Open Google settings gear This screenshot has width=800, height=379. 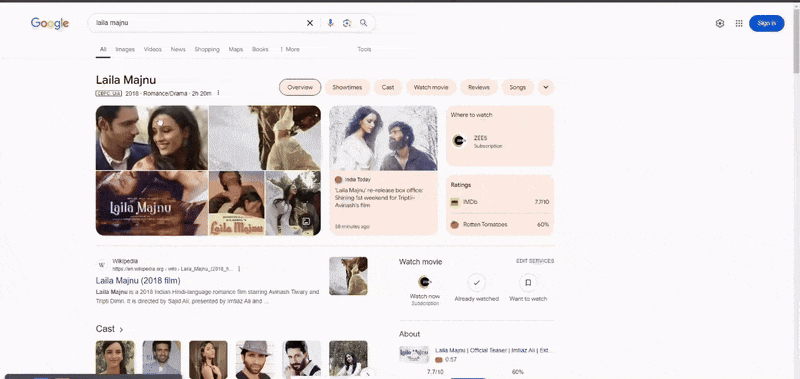tap(720, 23)
